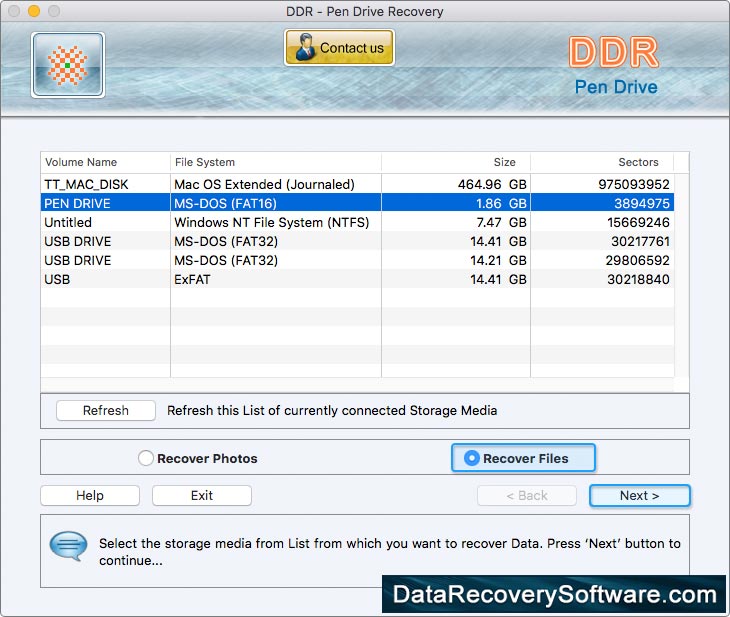Select the USB DRIVE row sized 14.41 GB

tap(357, 241)
